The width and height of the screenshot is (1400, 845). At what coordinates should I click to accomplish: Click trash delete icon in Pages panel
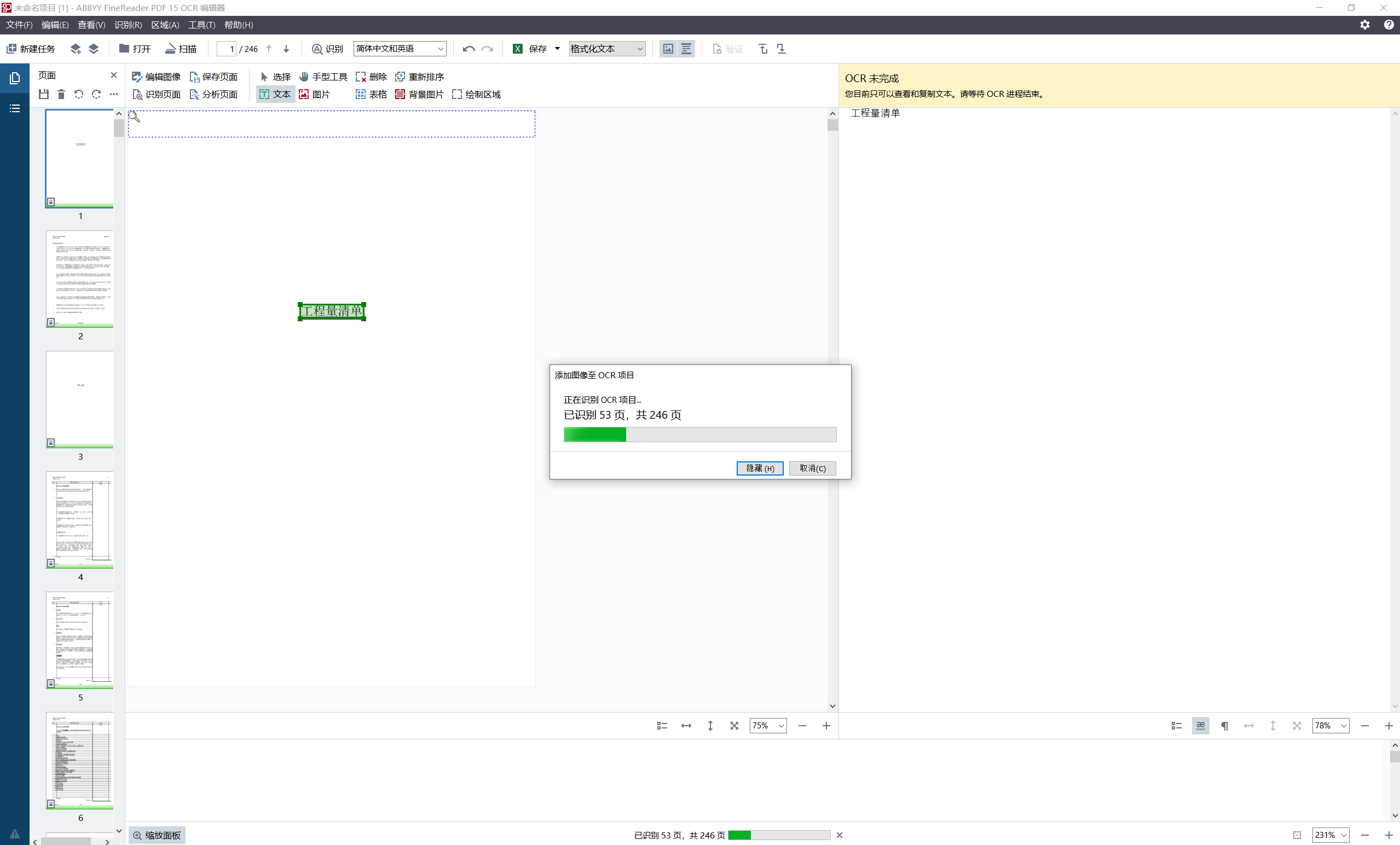pos(61,94)
